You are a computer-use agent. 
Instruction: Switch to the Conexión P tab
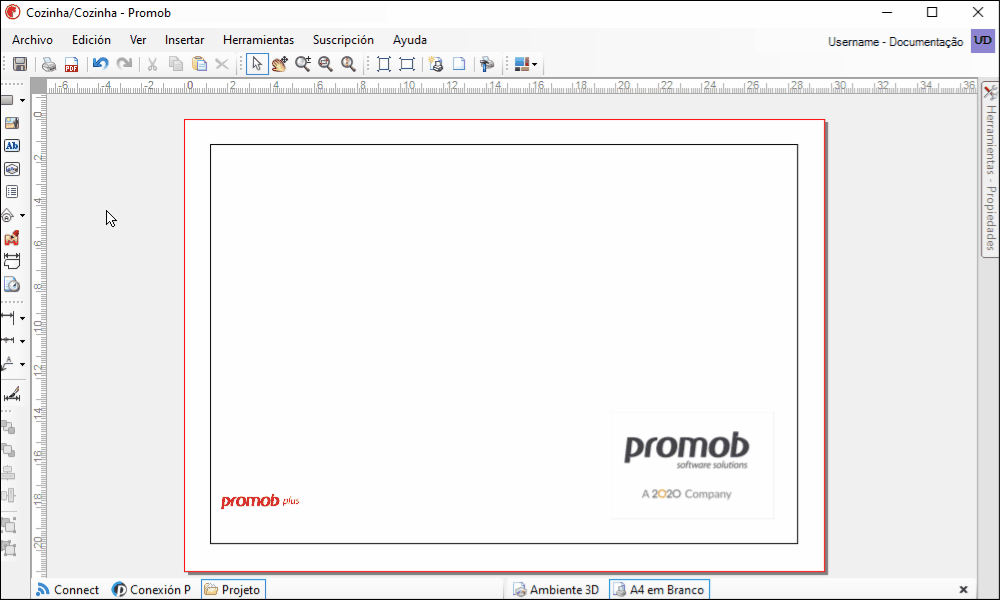pyautogui.click(x=151, y=590)
